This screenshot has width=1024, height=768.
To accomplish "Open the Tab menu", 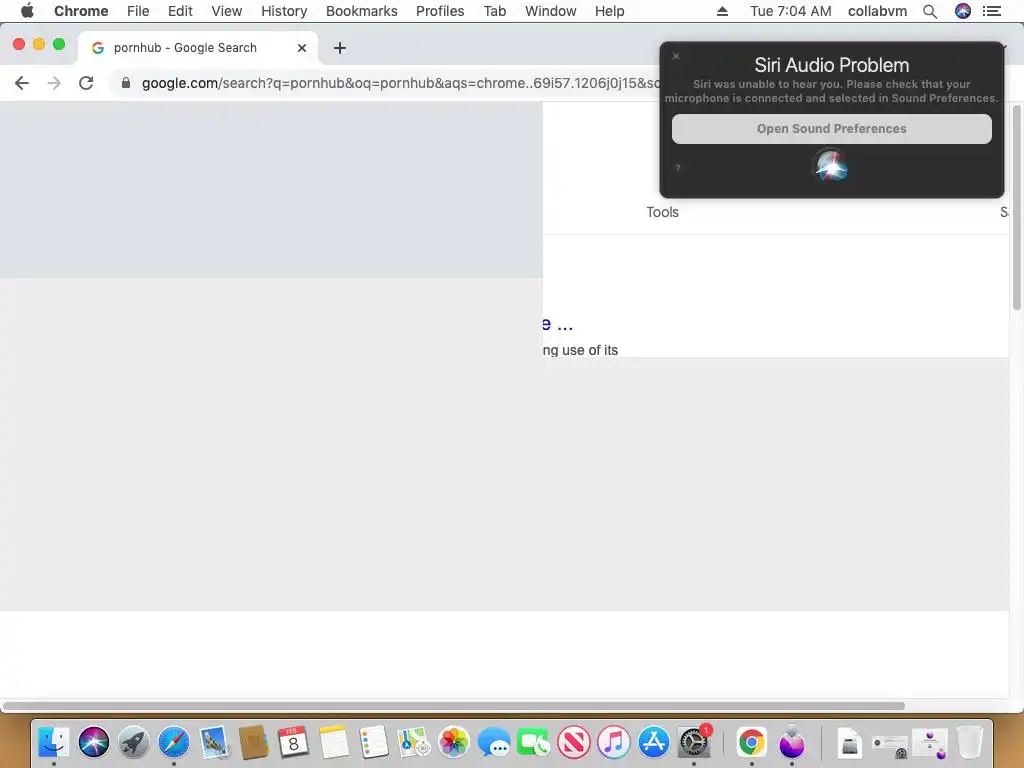I will click(x=494, y=11).
